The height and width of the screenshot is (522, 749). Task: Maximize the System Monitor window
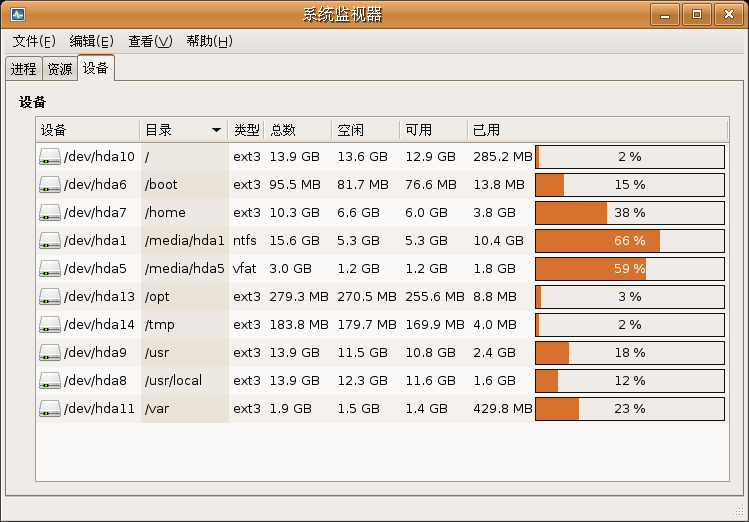(696, 14)
